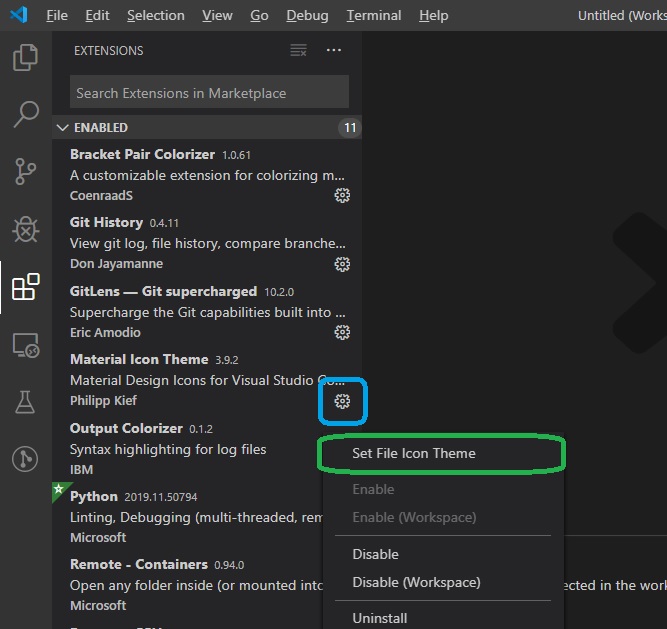Select the Remote - Containers extension

[x=187, y=585]
